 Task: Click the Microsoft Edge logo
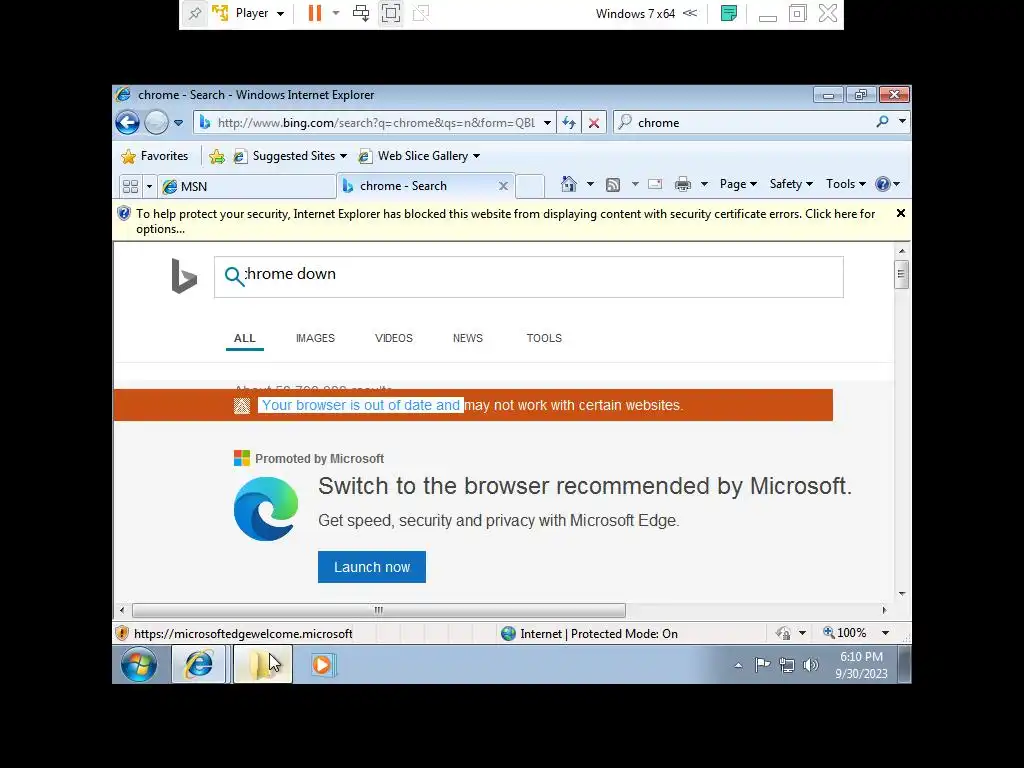click(266, 509)
